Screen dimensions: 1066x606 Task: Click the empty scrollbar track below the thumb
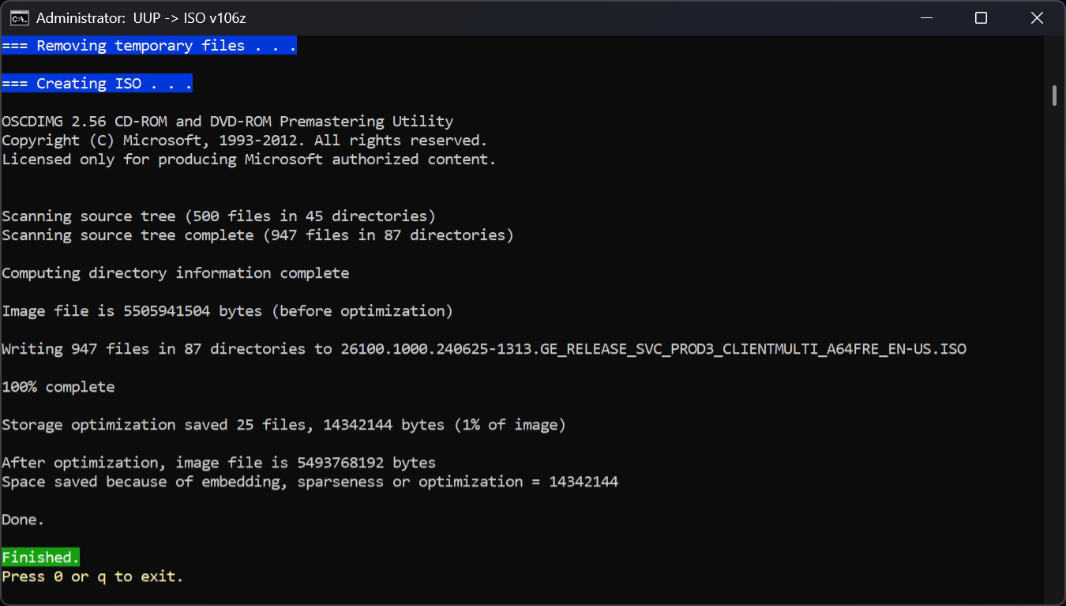point(1054,350)
